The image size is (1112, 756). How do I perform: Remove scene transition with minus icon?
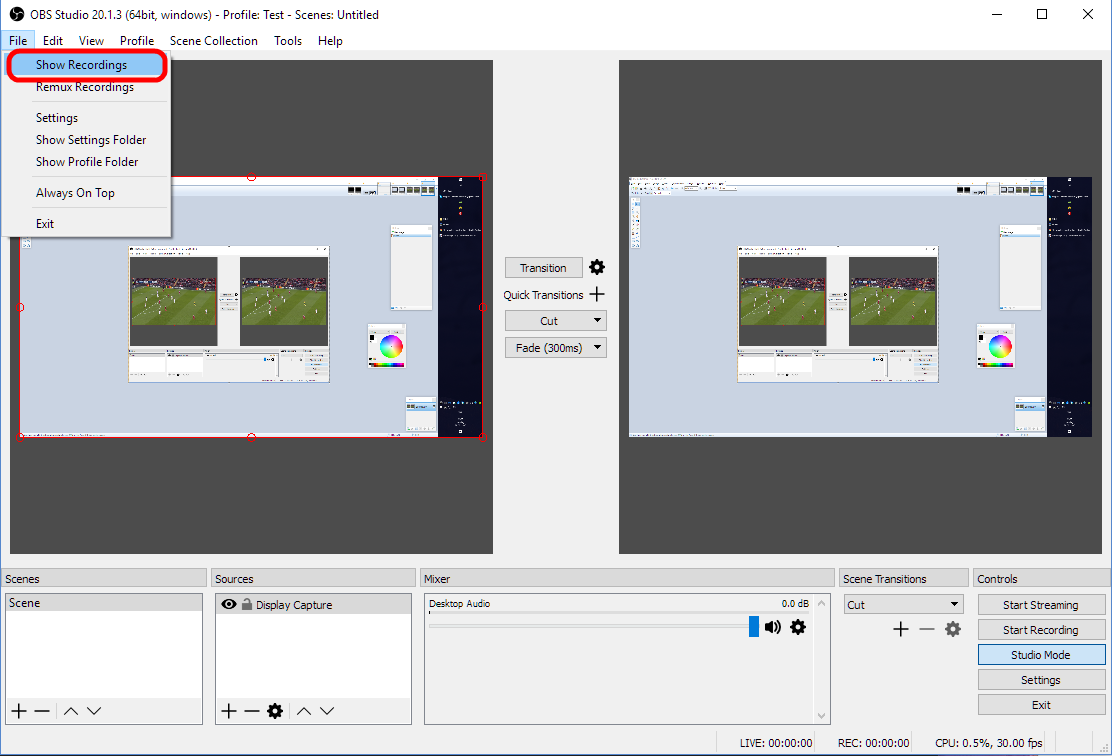[927, 629]
